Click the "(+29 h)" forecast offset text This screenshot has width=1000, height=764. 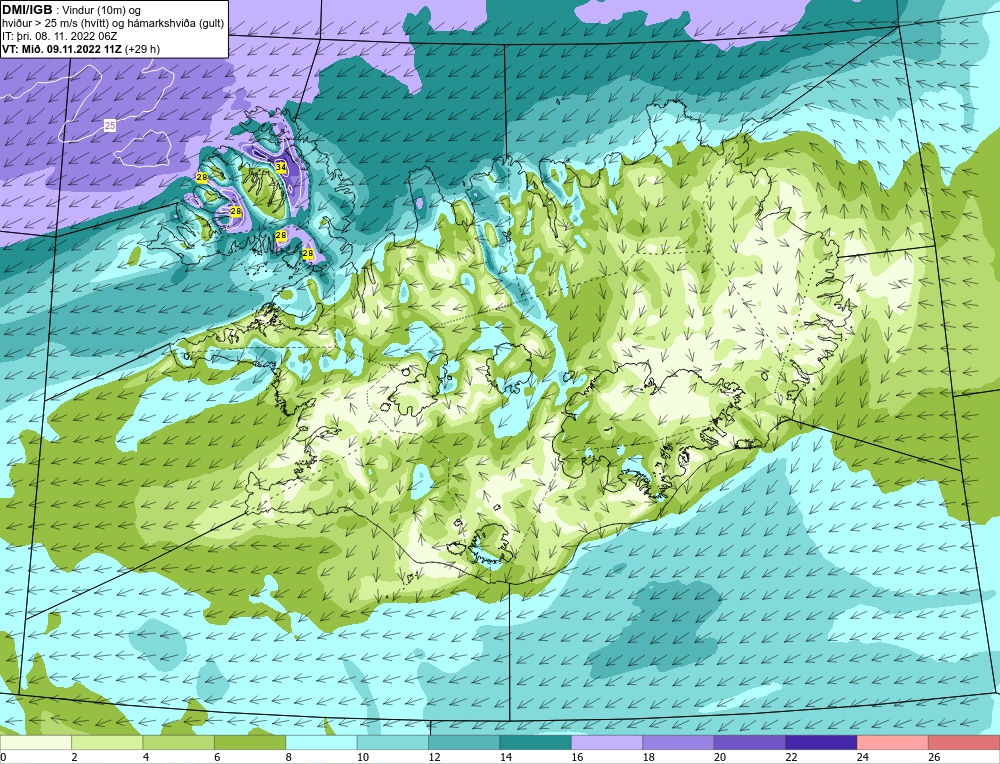click(x=142, y=49)
